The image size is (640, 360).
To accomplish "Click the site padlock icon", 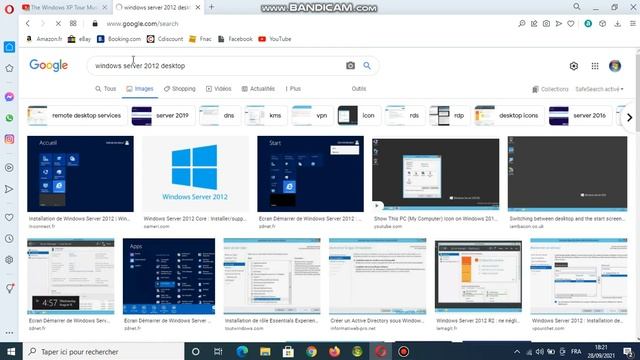I will point(95,24).
